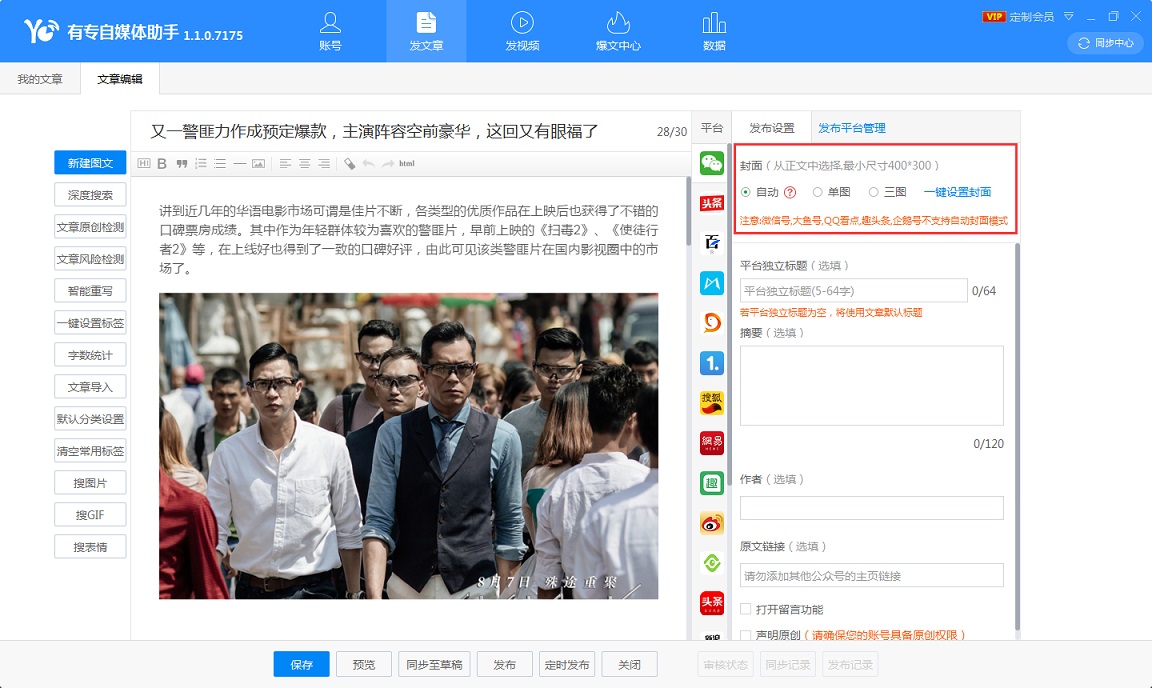This screenshot has height=688, width=1152.
Task: Insert a blockquote via the quote icon
Action: click(x=181, y=163)
